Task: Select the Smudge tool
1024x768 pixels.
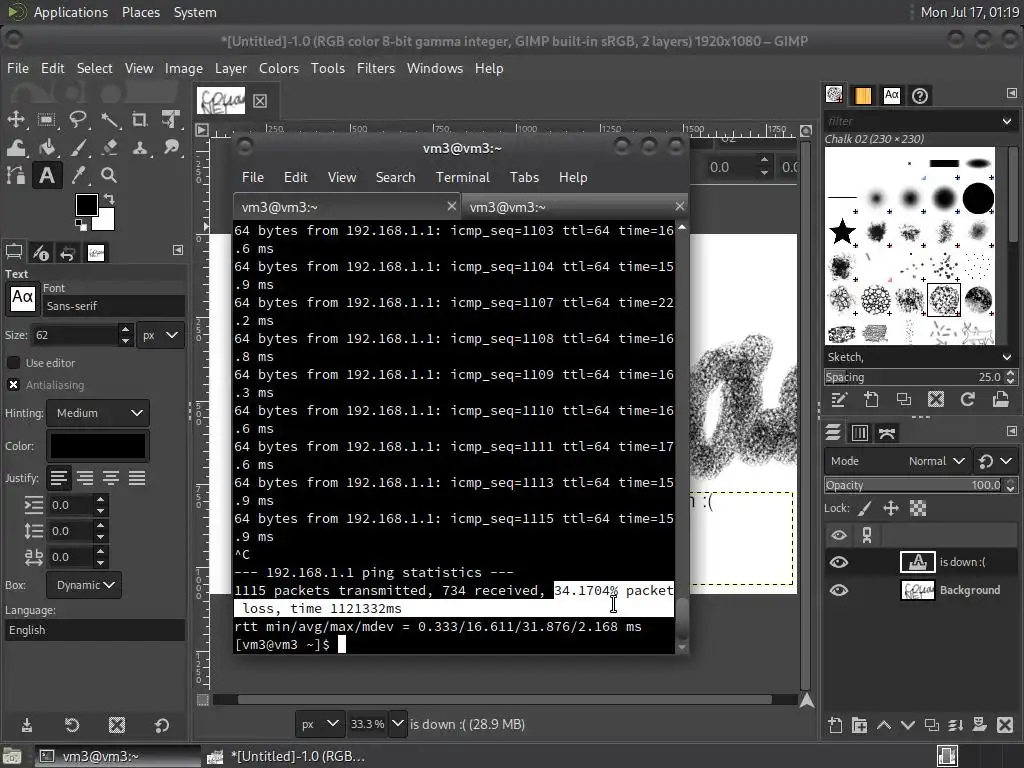Action: point(171,147)
